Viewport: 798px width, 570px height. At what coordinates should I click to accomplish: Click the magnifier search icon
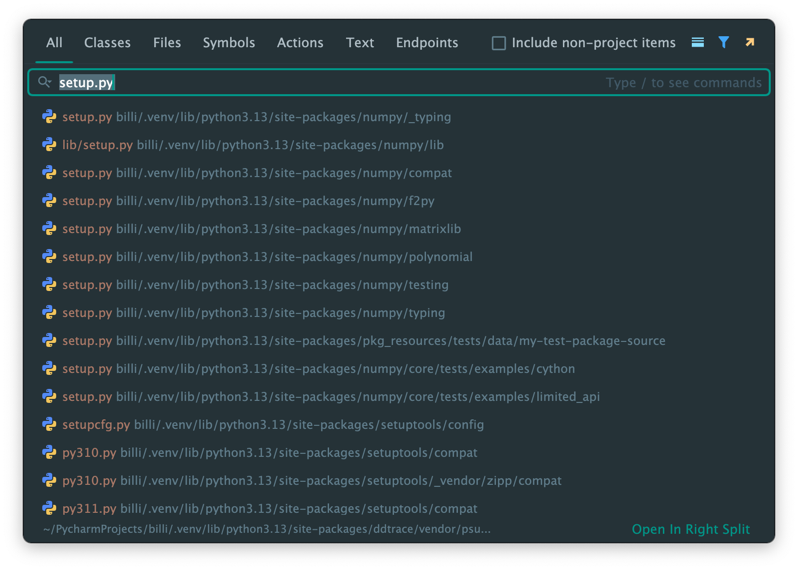pos(45,82)
